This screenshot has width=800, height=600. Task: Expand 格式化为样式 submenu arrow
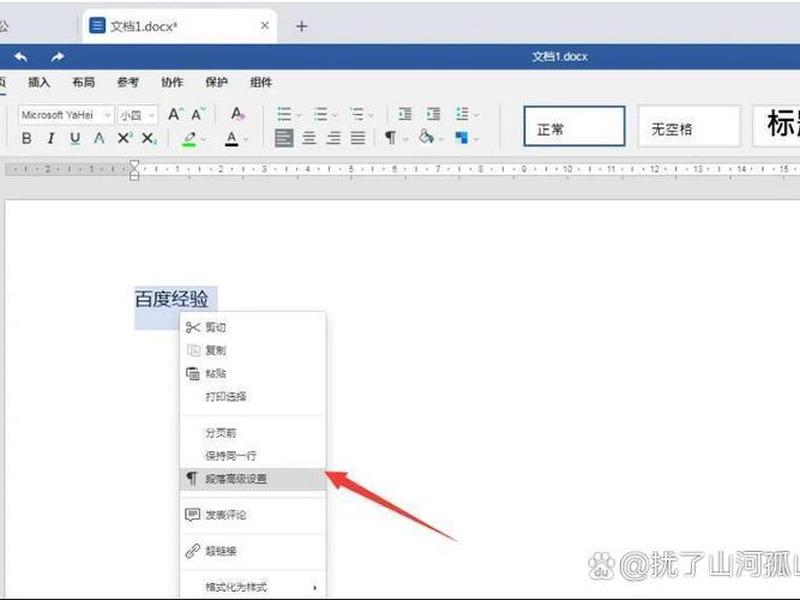click(315, 588)
